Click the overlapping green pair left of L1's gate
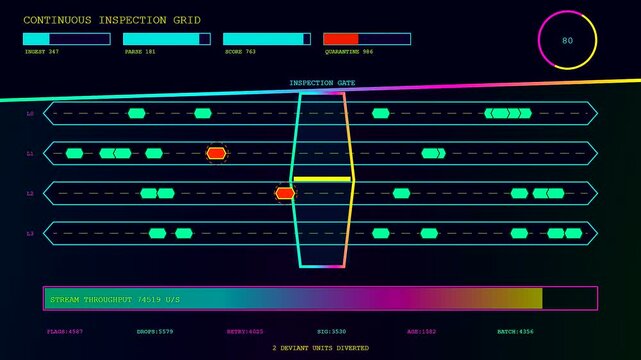This screenshot has width=641, height=360. [116, 154]
